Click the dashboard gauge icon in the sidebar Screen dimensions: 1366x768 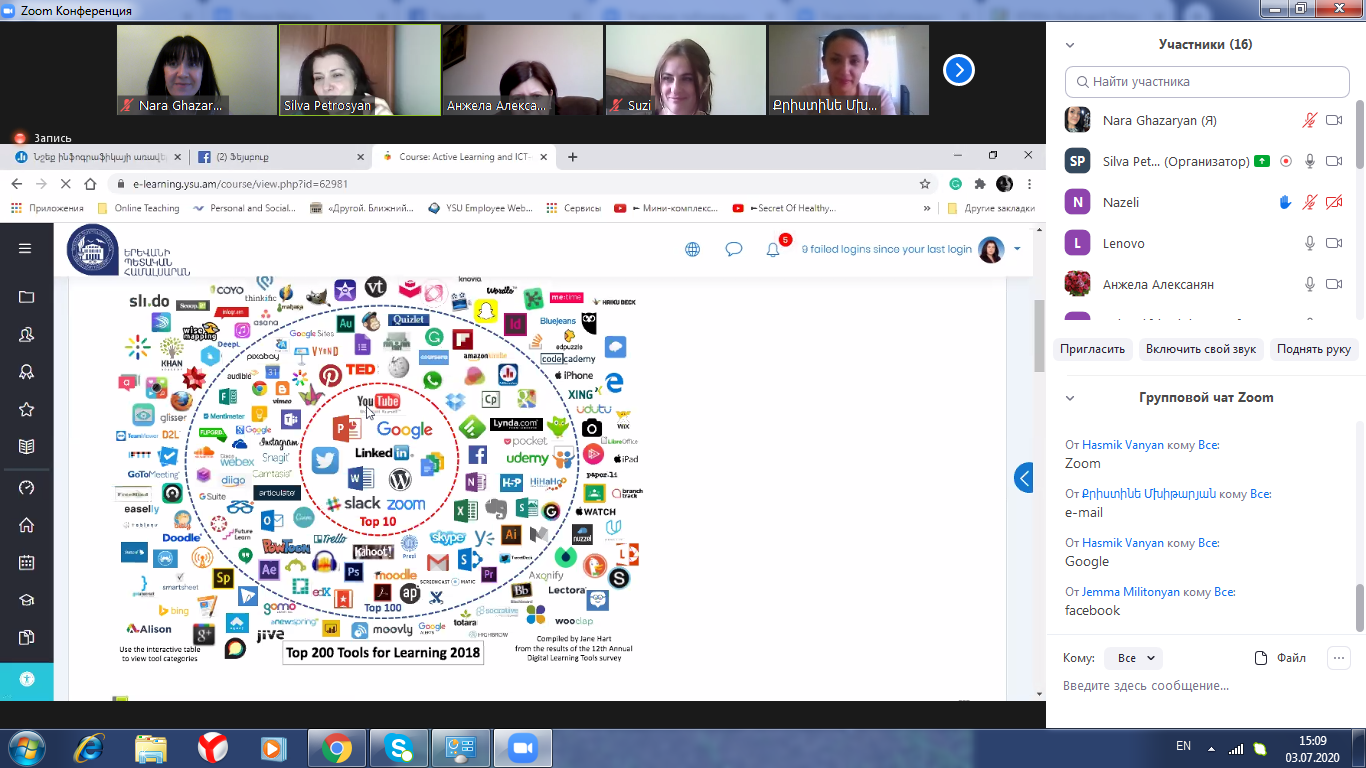coord(27,487)
